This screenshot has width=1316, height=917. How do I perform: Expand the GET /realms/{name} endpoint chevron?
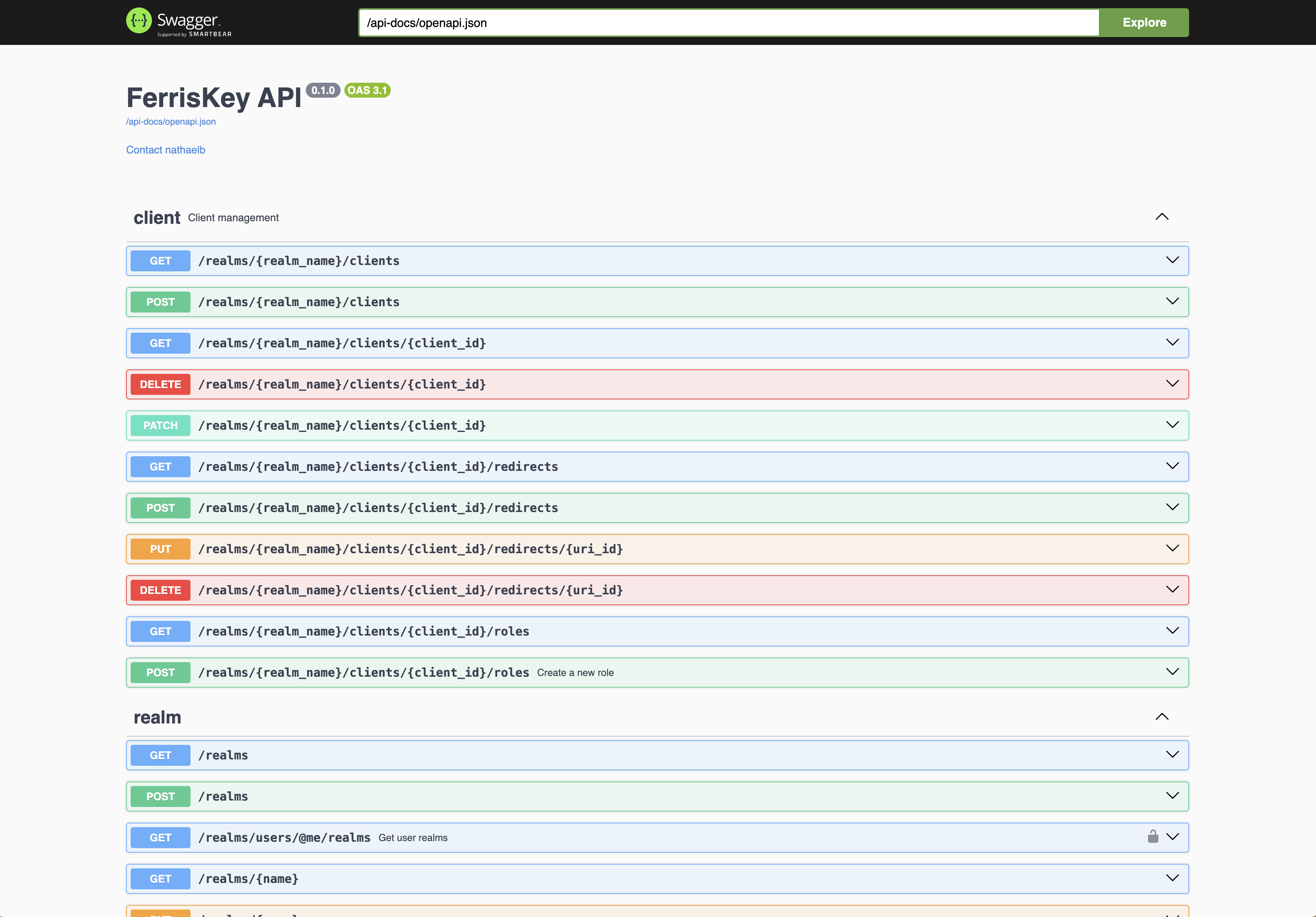[1172, 878]
